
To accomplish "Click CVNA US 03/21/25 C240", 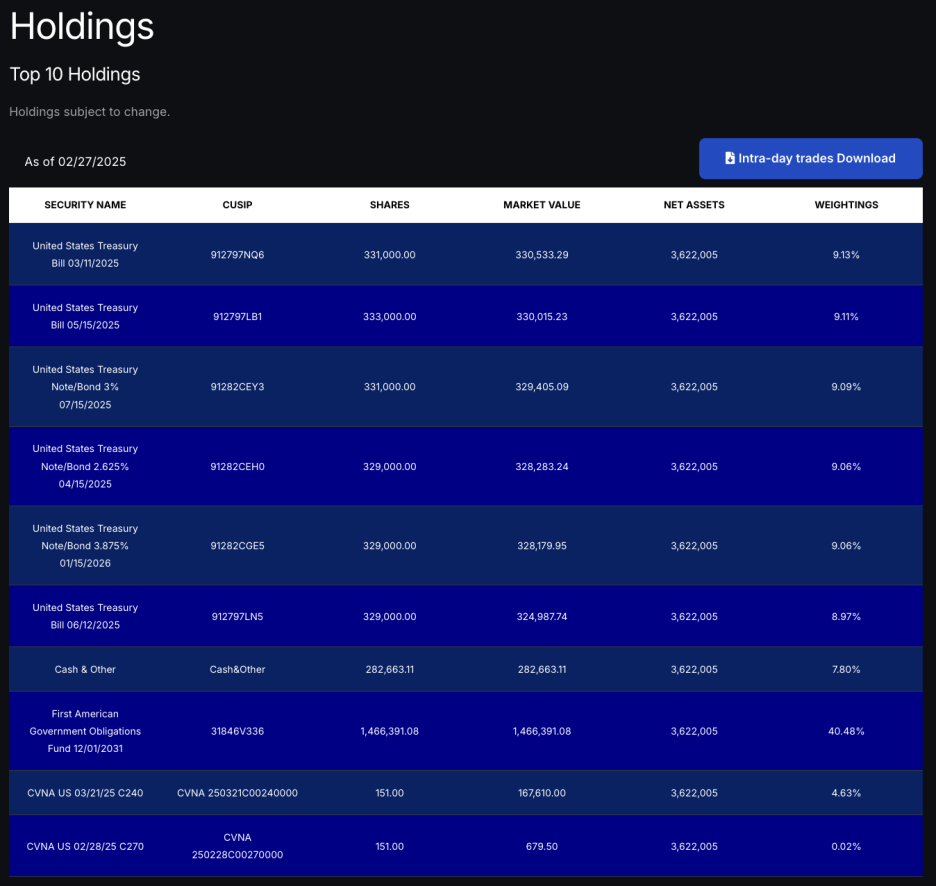I will (x=85, y=793).
